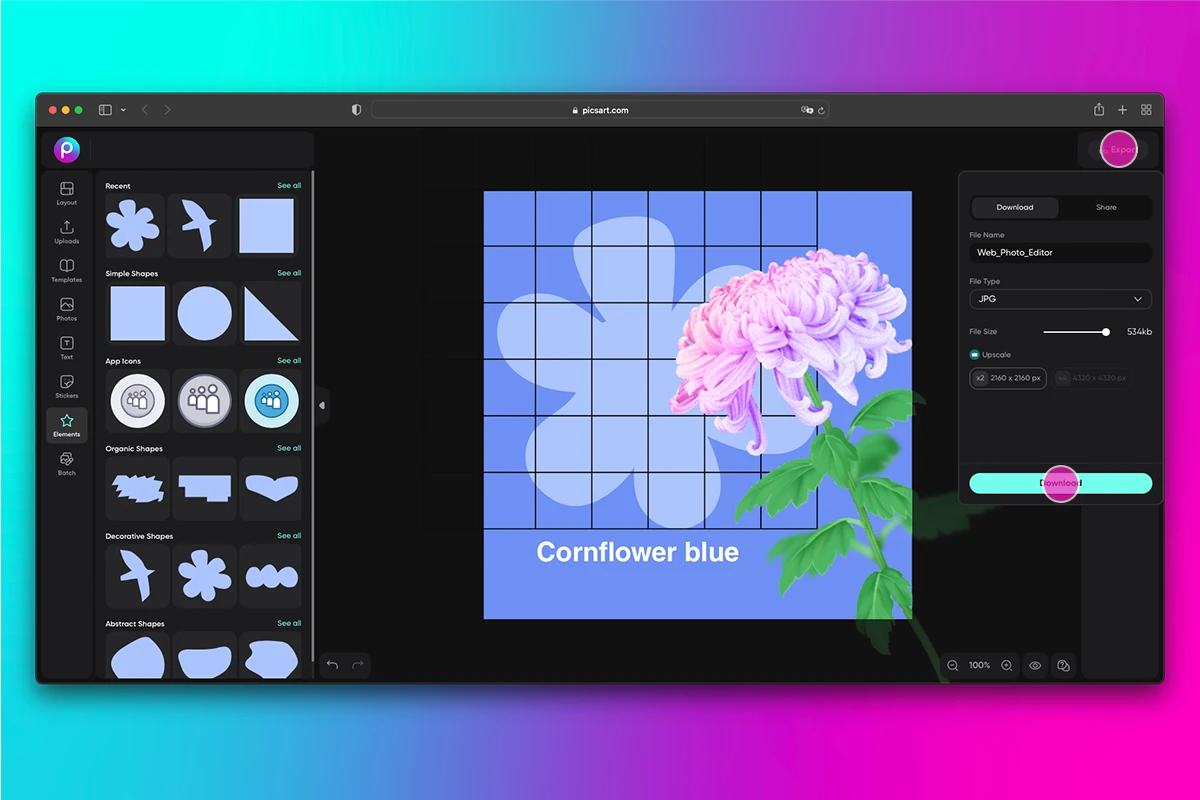
Task: Switch to the Share tab in export panel
Action: click(x=1105, y=207)
